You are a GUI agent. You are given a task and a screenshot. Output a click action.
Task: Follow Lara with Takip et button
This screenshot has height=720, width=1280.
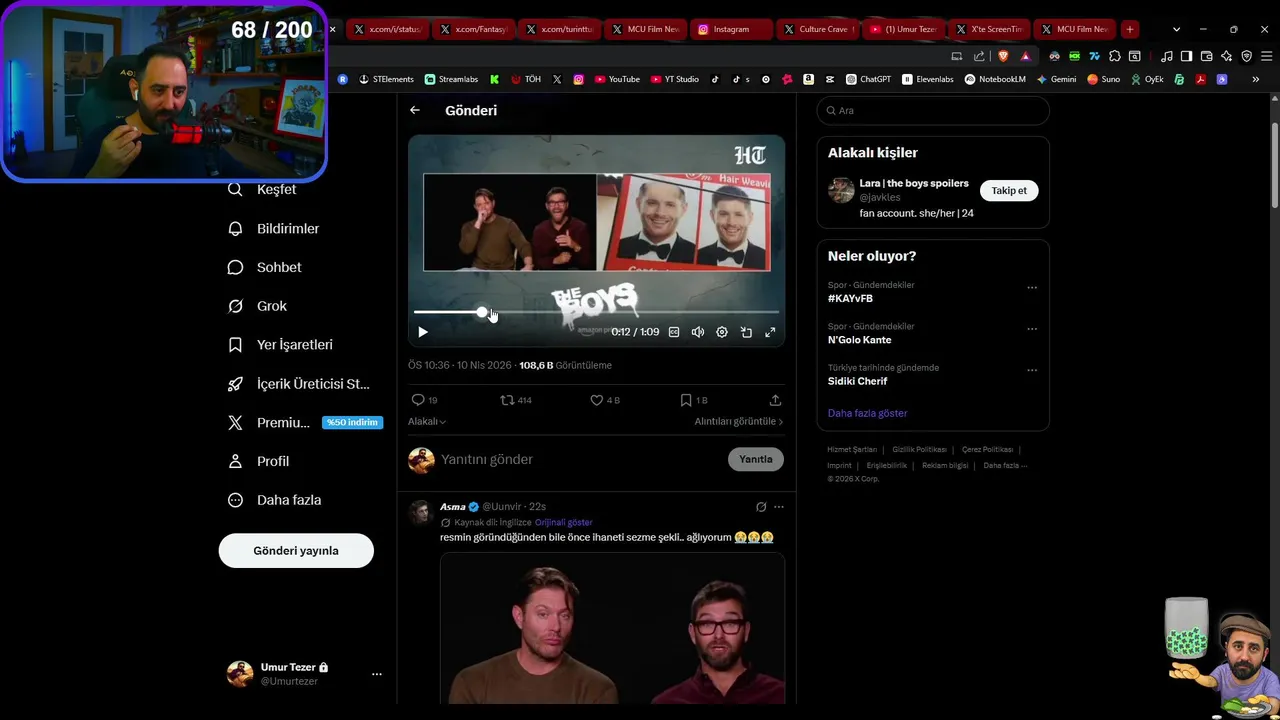click(1009, 190)
